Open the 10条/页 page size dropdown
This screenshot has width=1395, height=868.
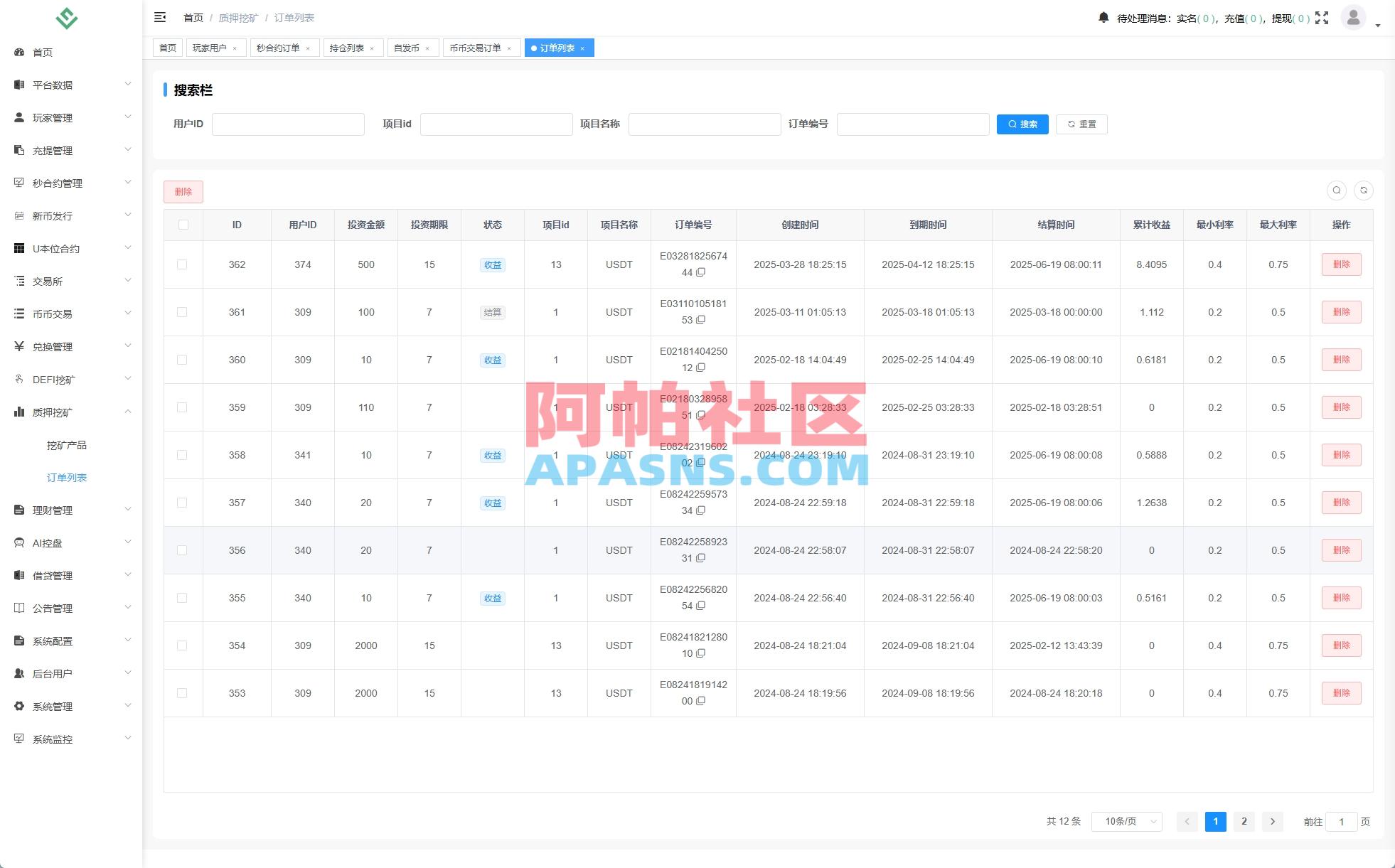pyautogui.click(x=1126, y=821)
